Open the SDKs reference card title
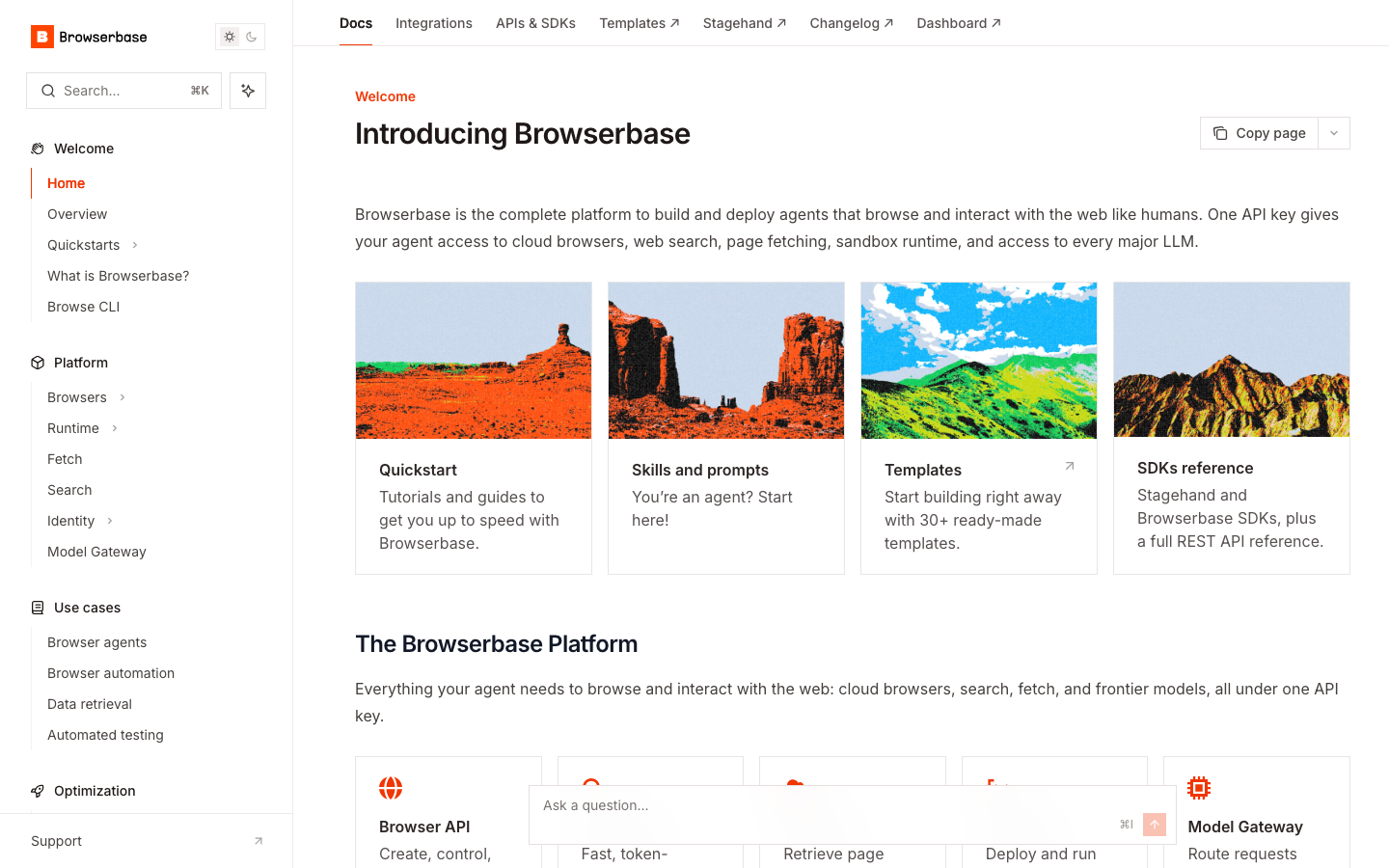Screen dimensions: 1389x868 1195,468
